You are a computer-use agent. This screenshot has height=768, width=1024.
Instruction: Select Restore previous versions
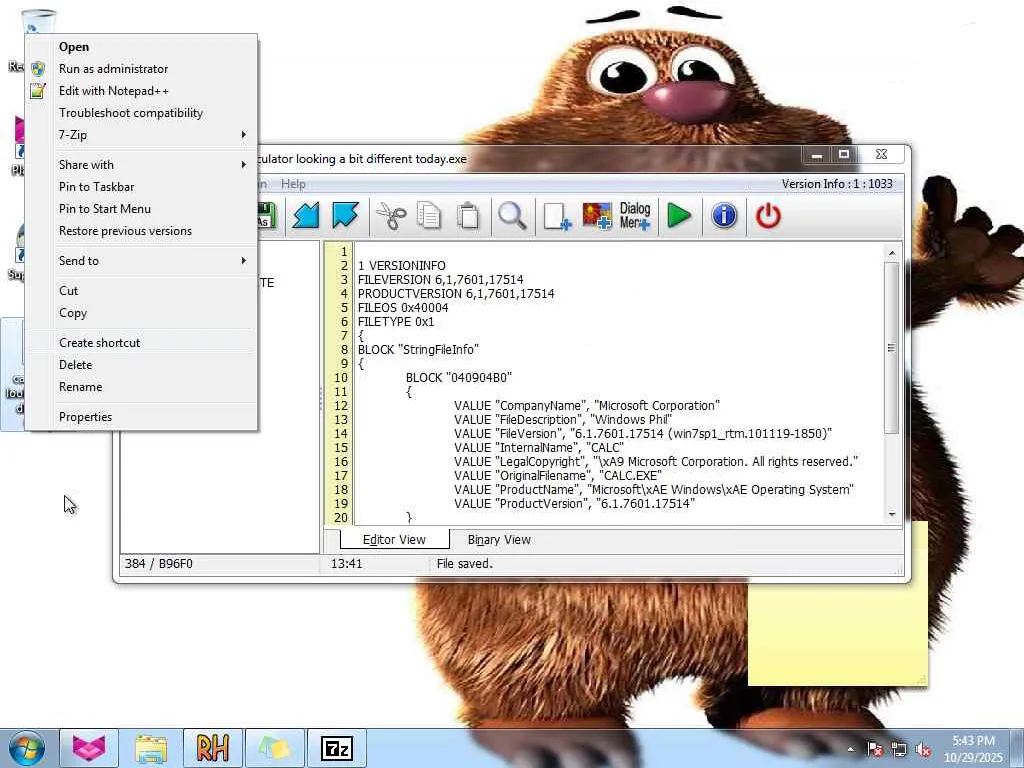(x=142, y=231)
